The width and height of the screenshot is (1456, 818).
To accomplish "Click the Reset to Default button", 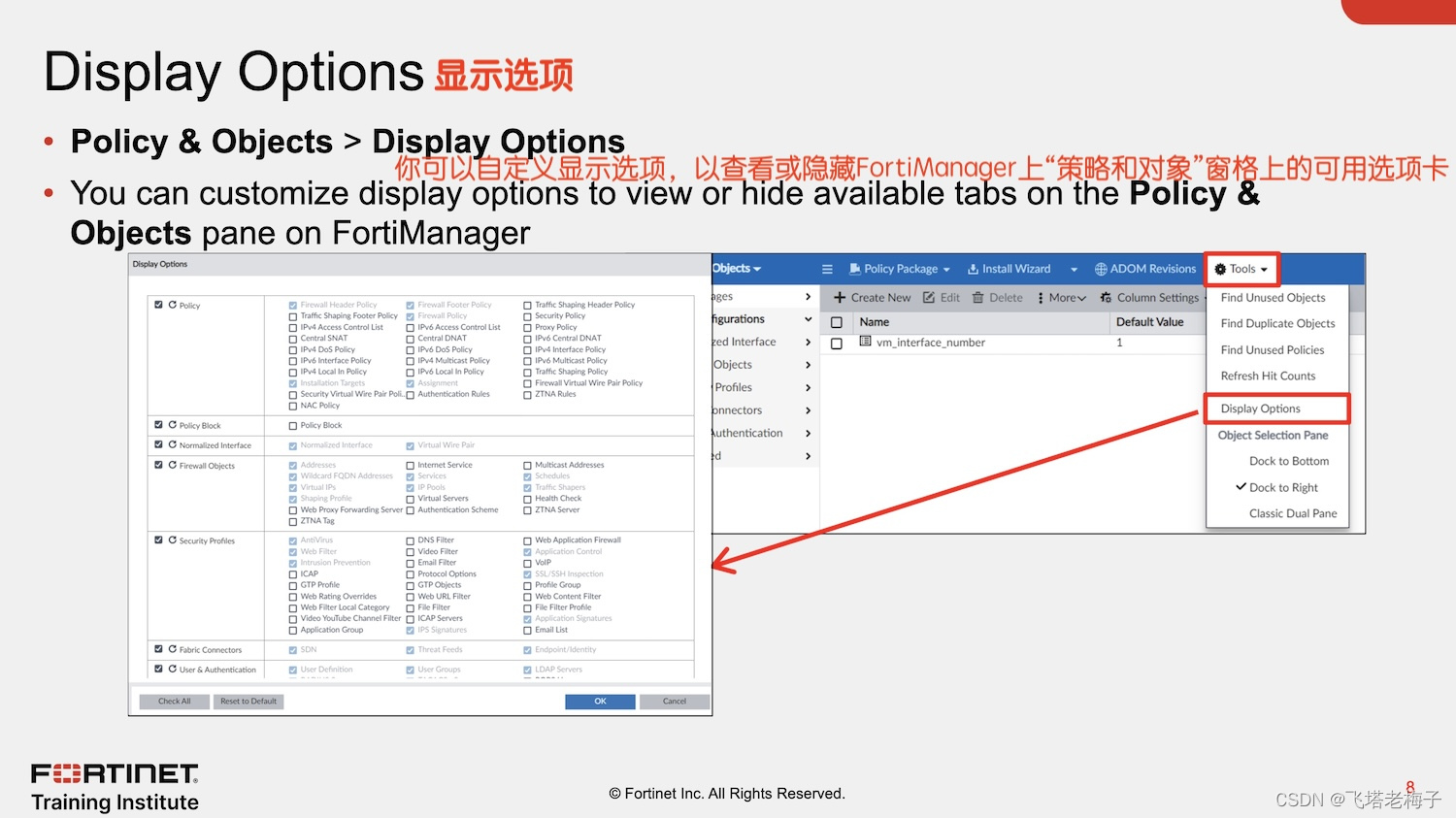I will (248, 702).
